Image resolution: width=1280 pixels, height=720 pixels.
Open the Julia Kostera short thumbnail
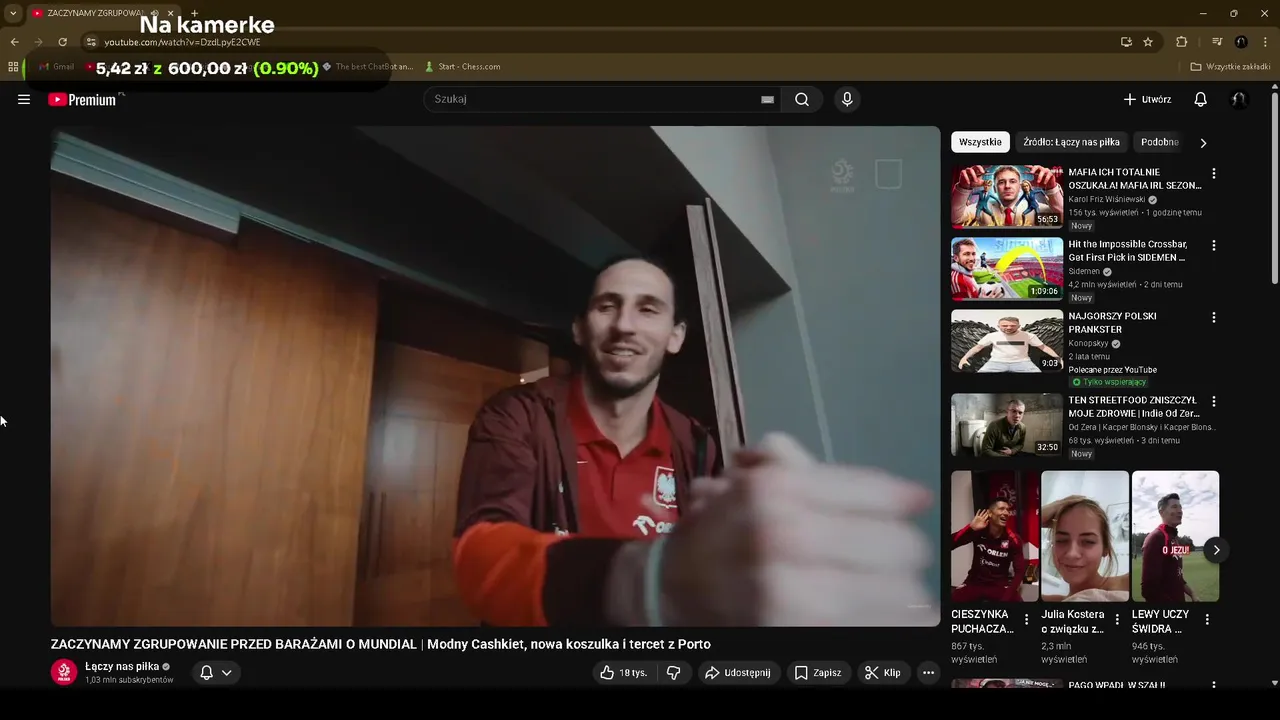tap(1085, 536)
